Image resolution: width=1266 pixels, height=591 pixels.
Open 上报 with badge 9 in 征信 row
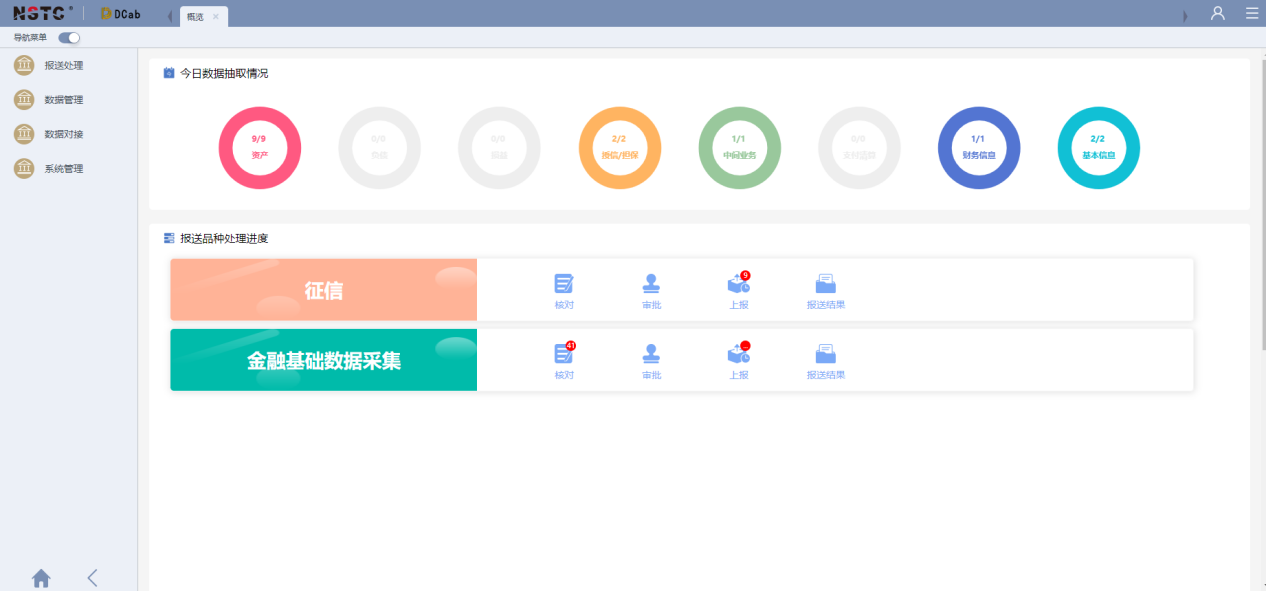(738, 290)
